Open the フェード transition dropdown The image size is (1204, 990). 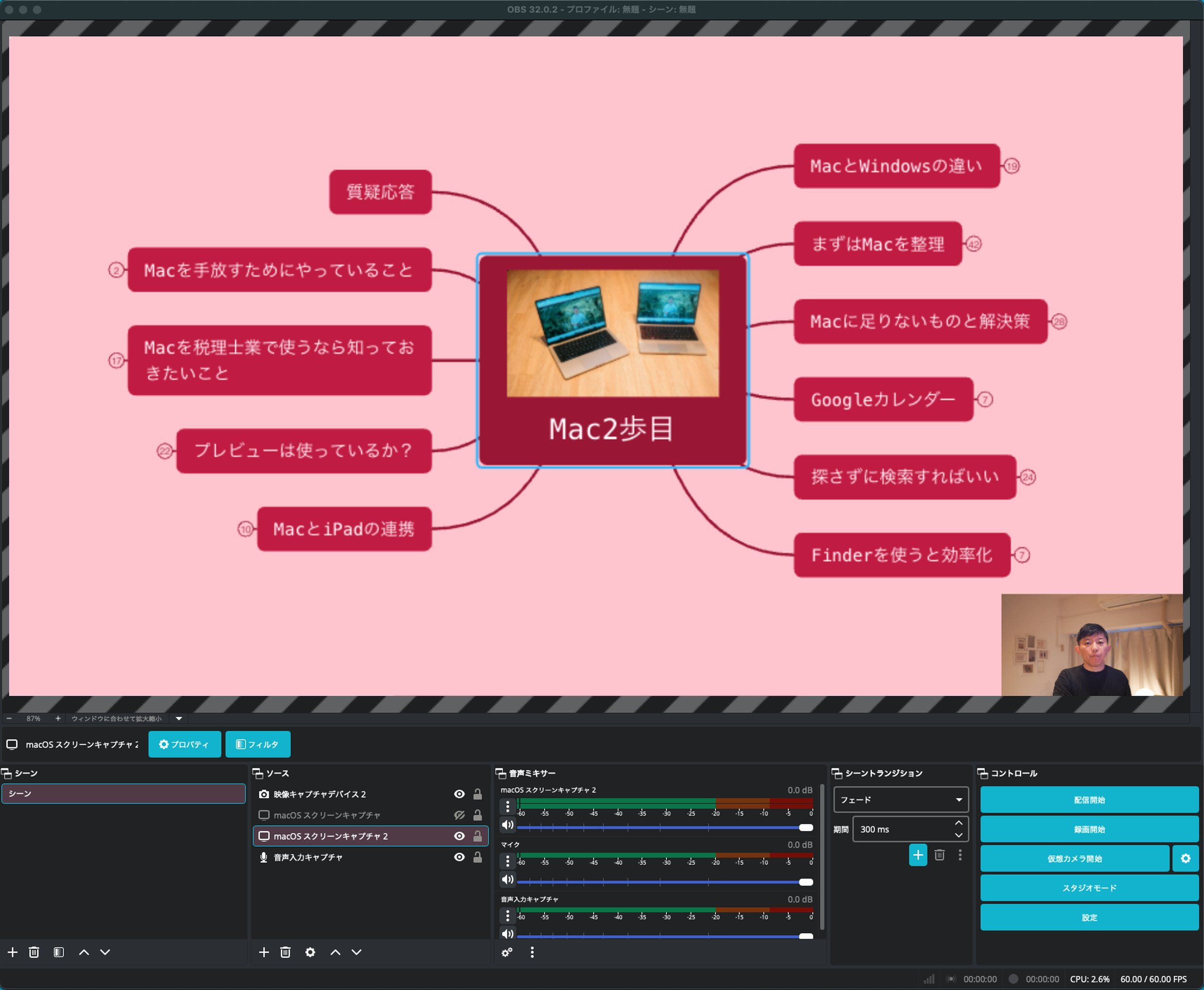pos(901,800)
